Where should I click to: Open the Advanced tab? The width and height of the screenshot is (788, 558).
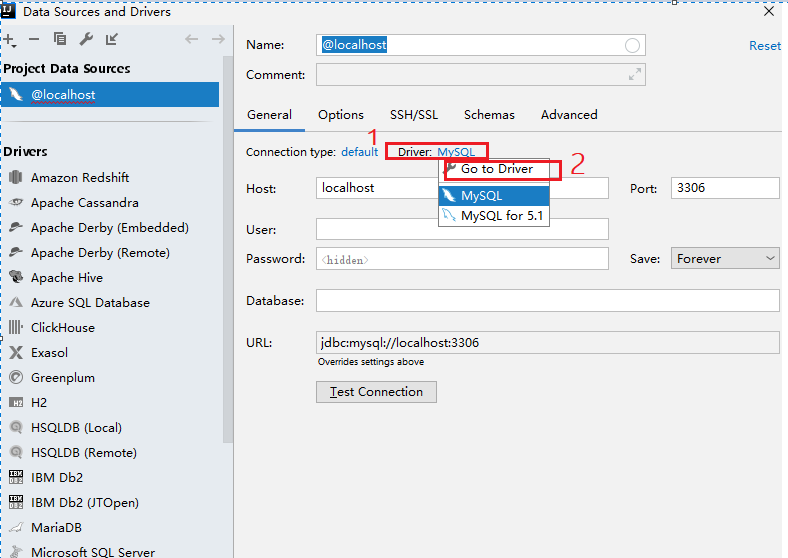tap(569, 115)
